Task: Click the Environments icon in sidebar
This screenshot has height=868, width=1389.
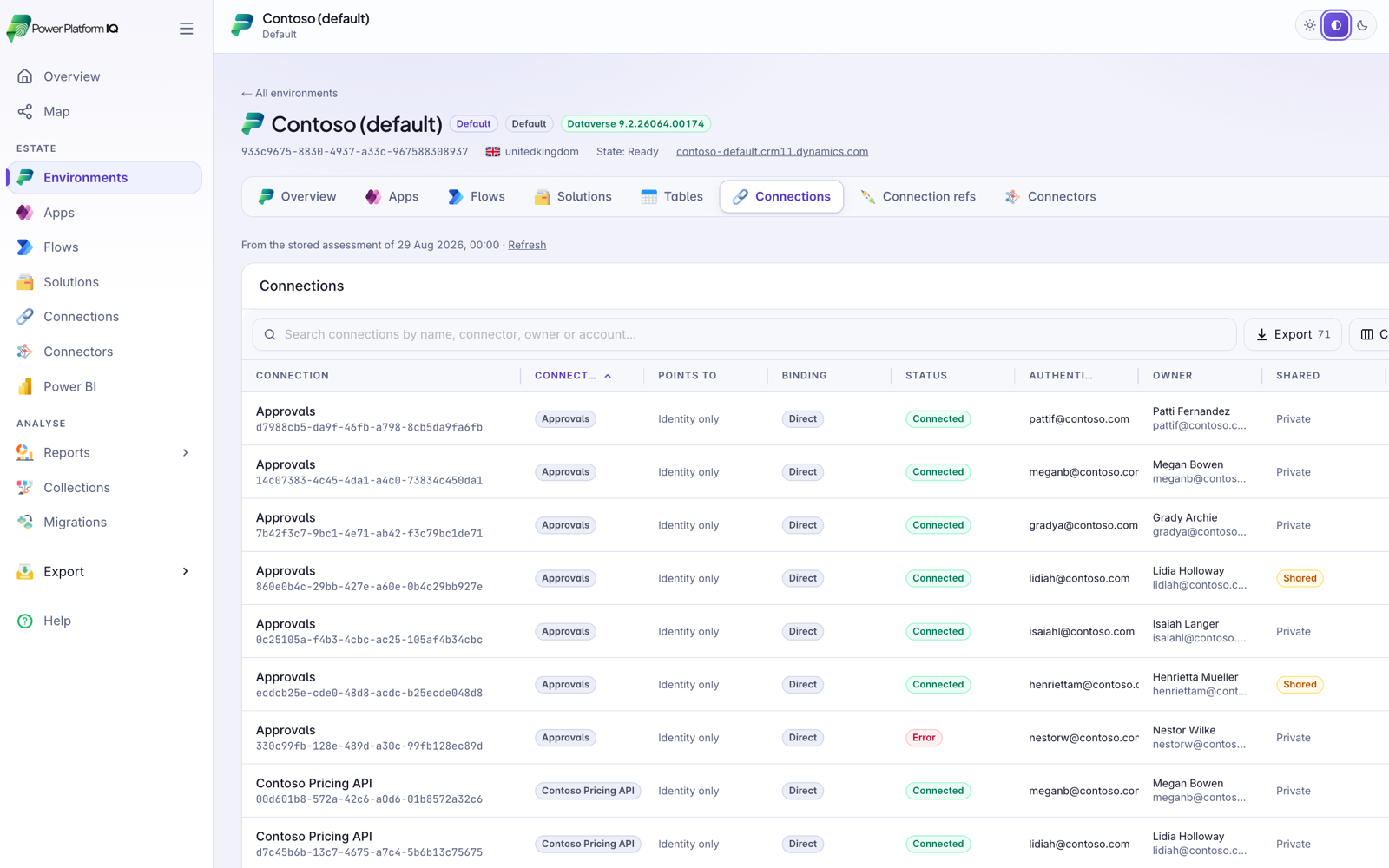Action: coord(25,177)
